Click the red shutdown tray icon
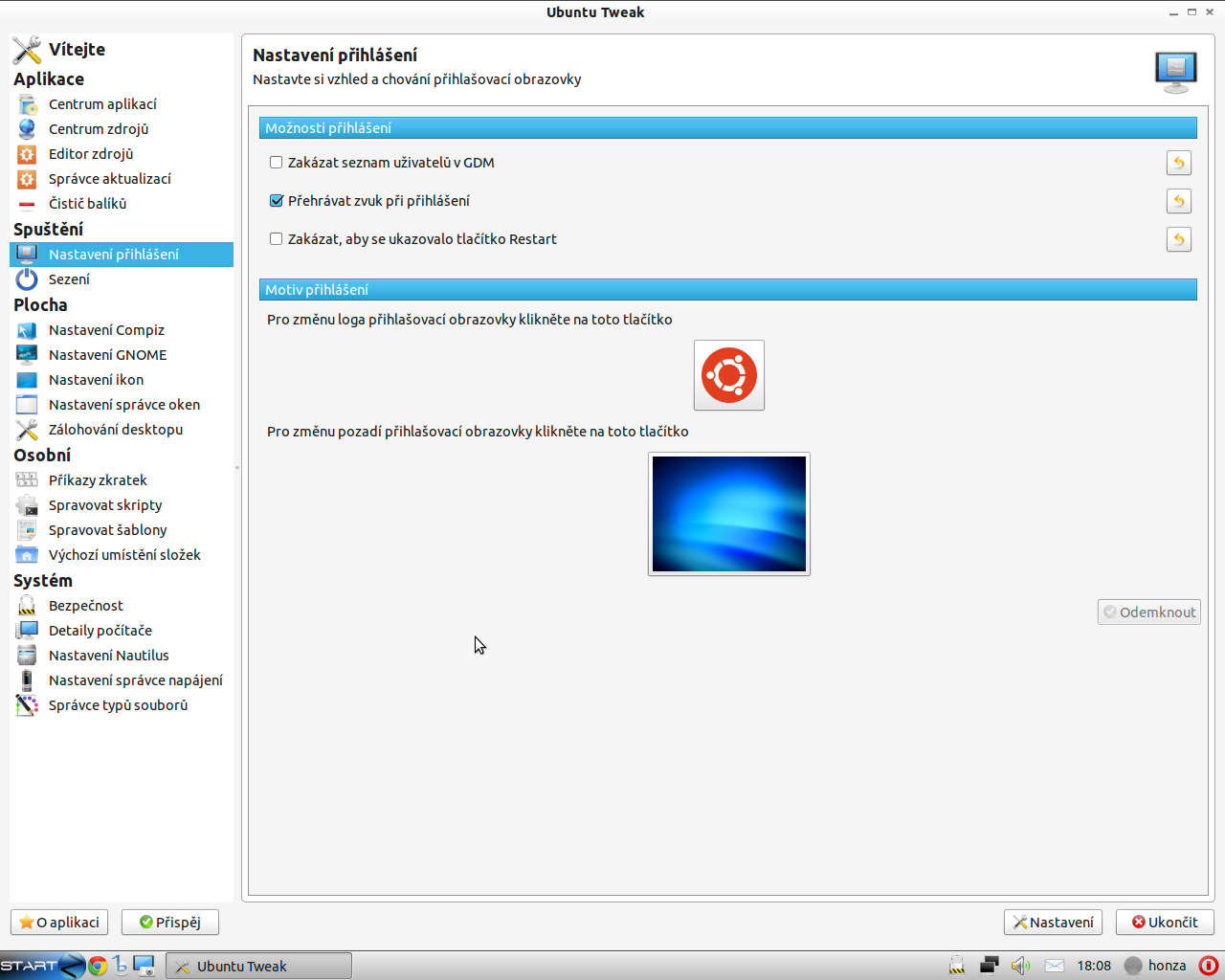Image resolution: width=1225 pixels, height=980 pixels. pyautogui.click(x=1209, y=966)
